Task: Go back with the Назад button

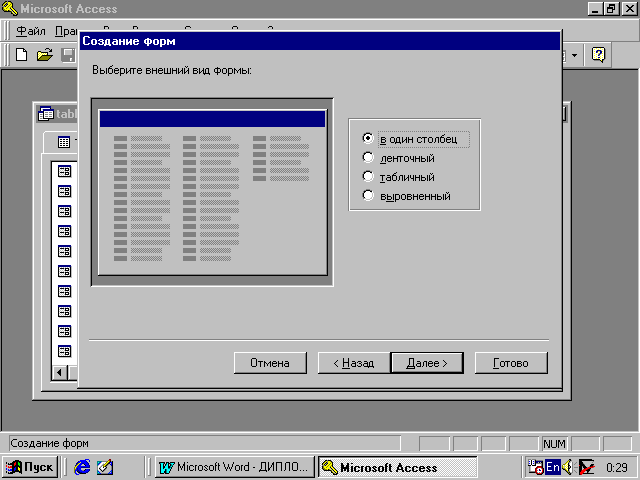Action: [353, 363]
